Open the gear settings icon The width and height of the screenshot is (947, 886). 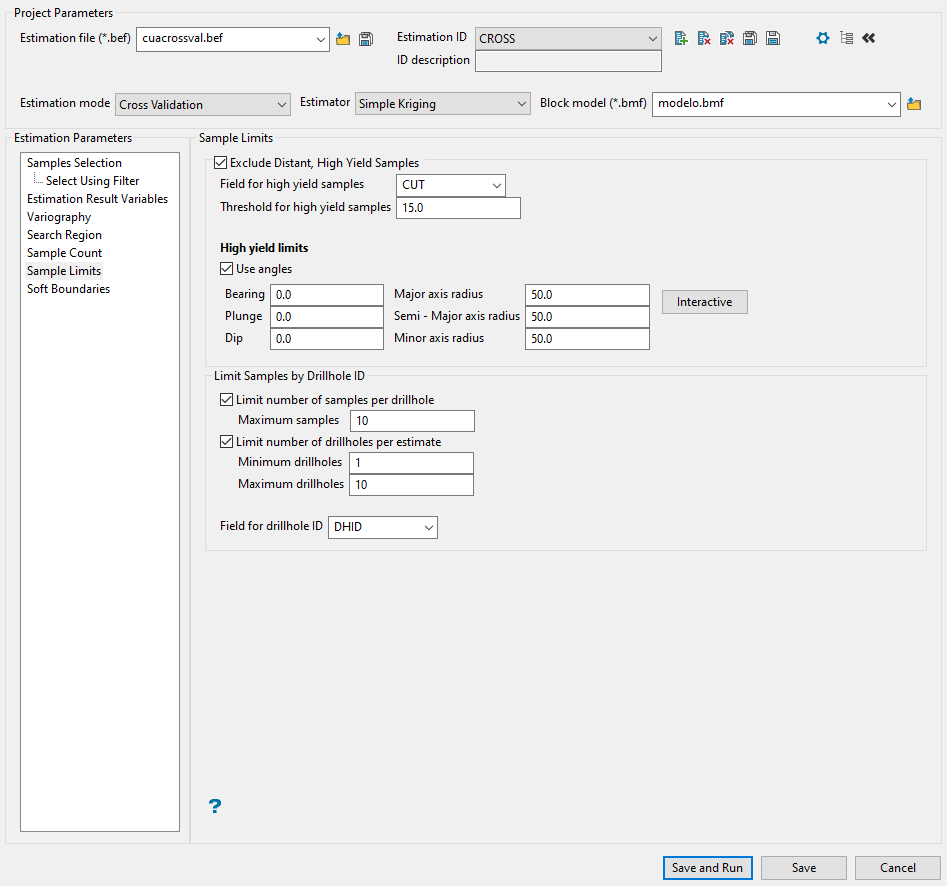823,38
